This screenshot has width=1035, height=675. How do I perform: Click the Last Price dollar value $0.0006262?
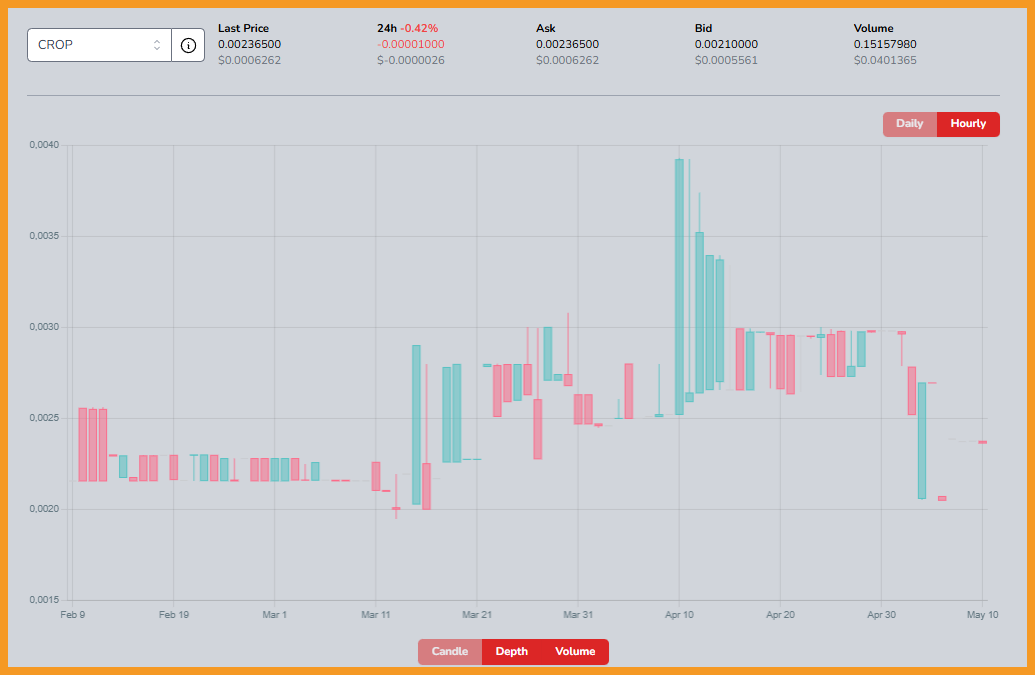coord(250,60)
